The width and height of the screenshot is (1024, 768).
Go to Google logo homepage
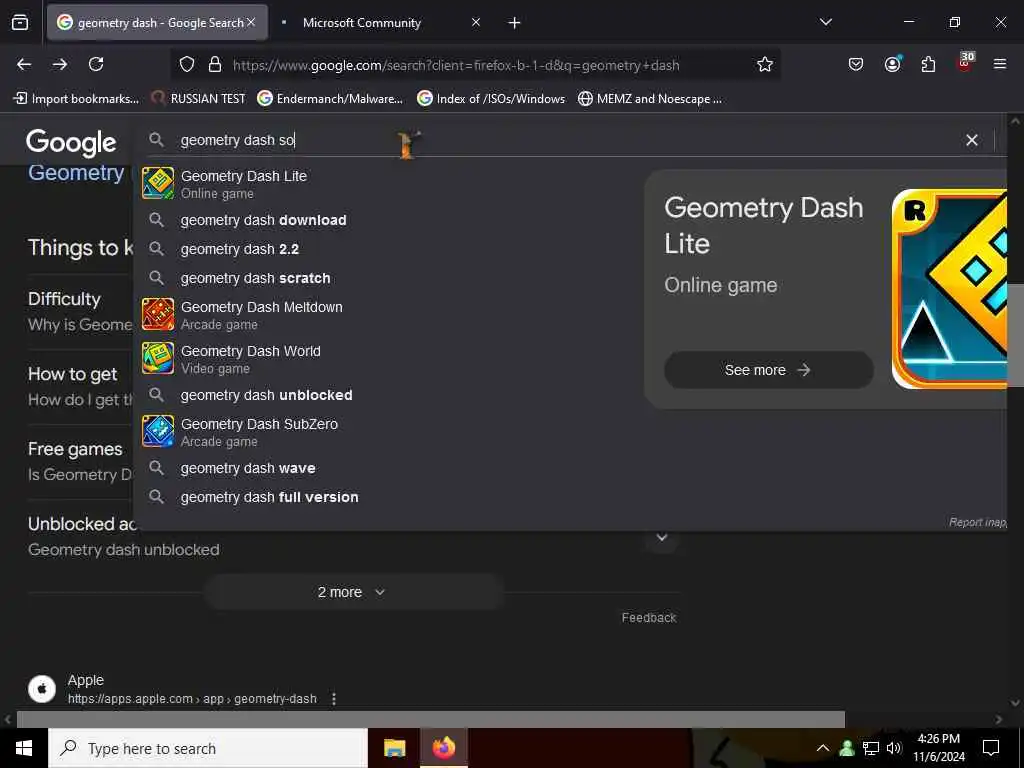[71, 142]
